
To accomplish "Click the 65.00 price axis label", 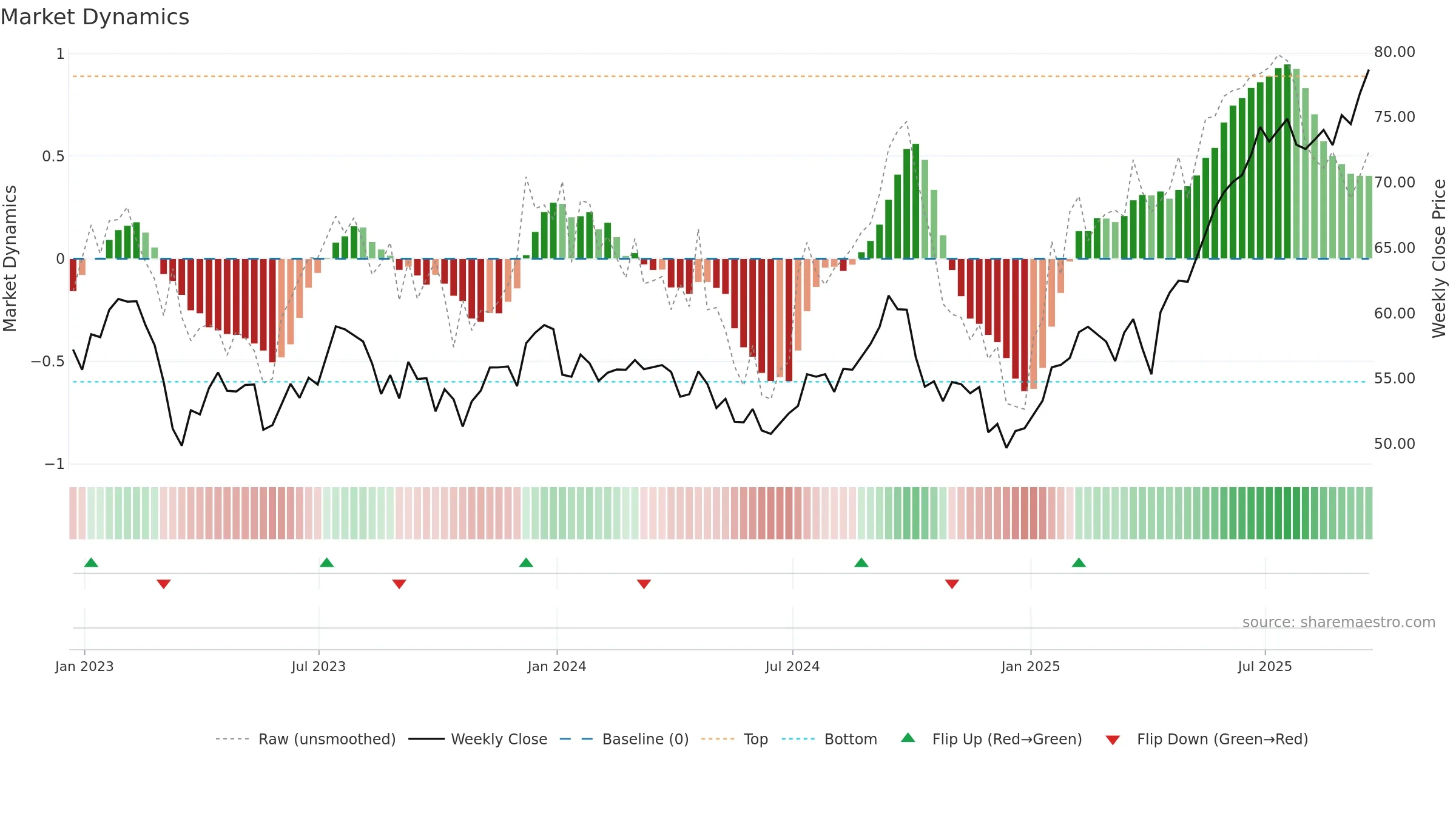I will 1395,248.
